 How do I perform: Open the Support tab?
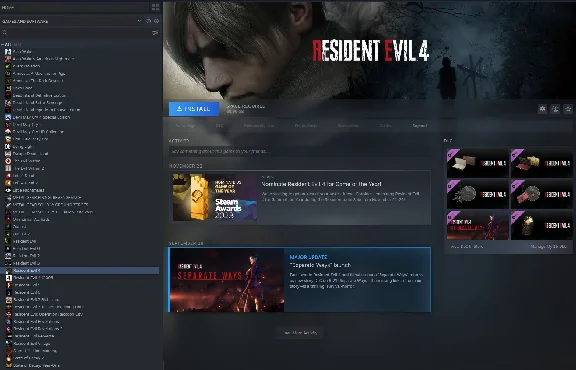click(420, 126)
